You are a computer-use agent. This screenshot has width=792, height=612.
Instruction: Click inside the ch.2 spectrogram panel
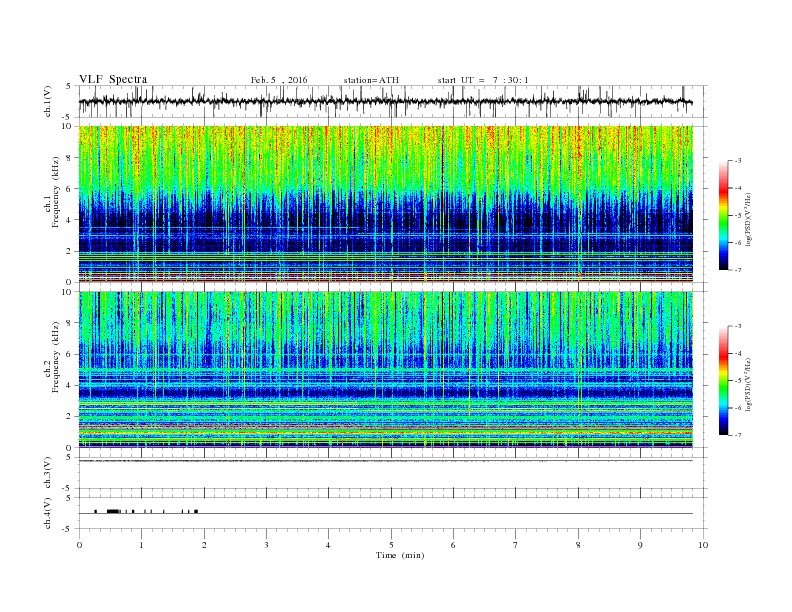click(x=385, y=370)
